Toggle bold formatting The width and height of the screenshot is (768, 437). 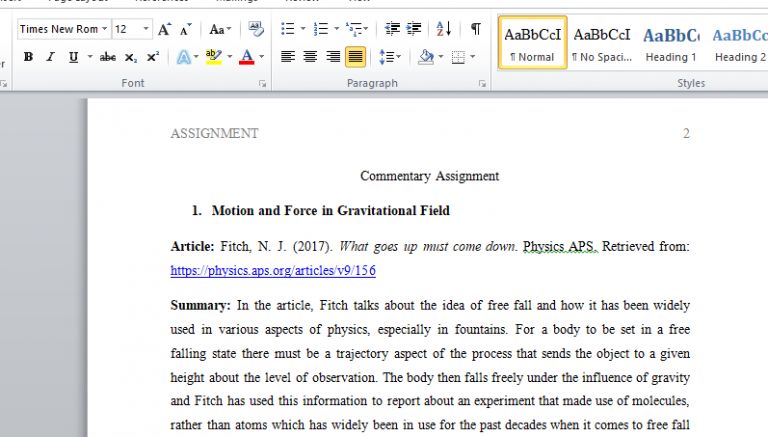pyautogui.click(x=28, y=57)
